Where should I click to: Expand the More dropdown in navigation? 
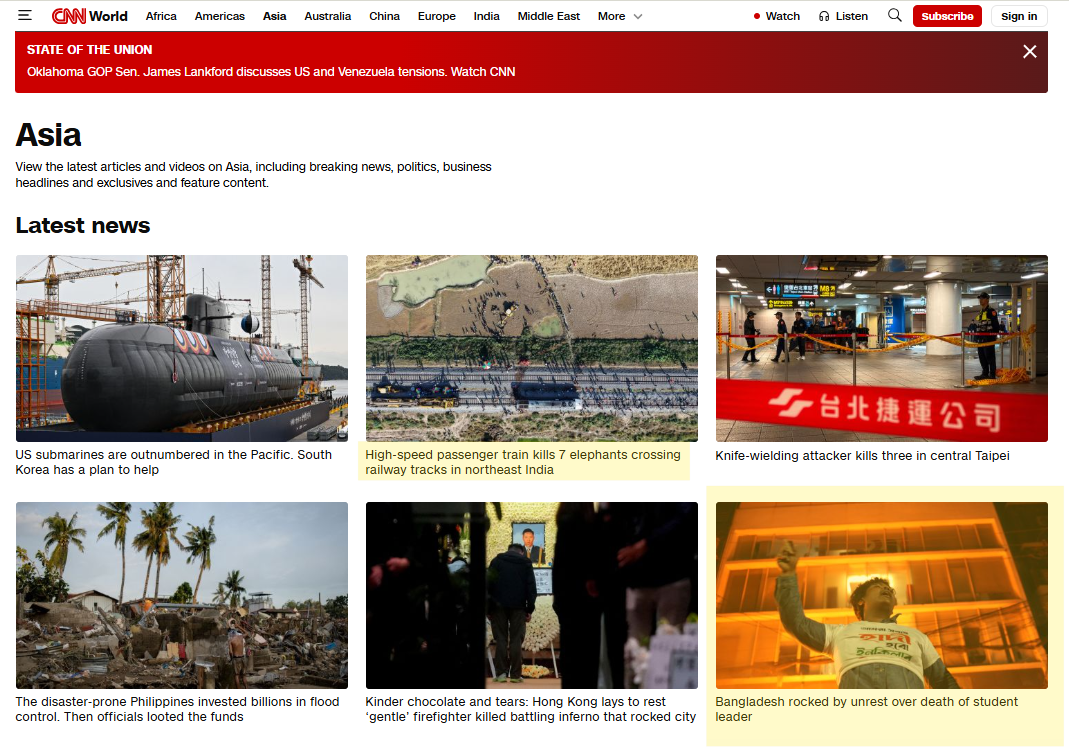click(x=620, y=16)
